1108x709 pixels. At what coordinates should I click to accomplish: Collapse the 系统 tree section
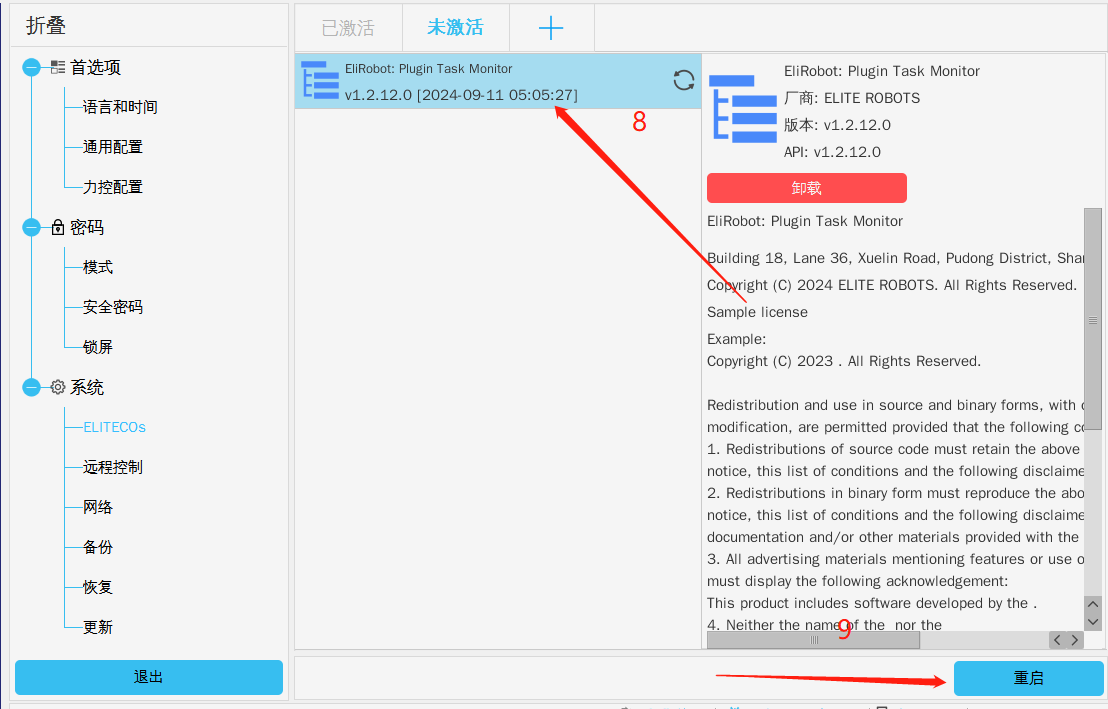tap(32, 388)
